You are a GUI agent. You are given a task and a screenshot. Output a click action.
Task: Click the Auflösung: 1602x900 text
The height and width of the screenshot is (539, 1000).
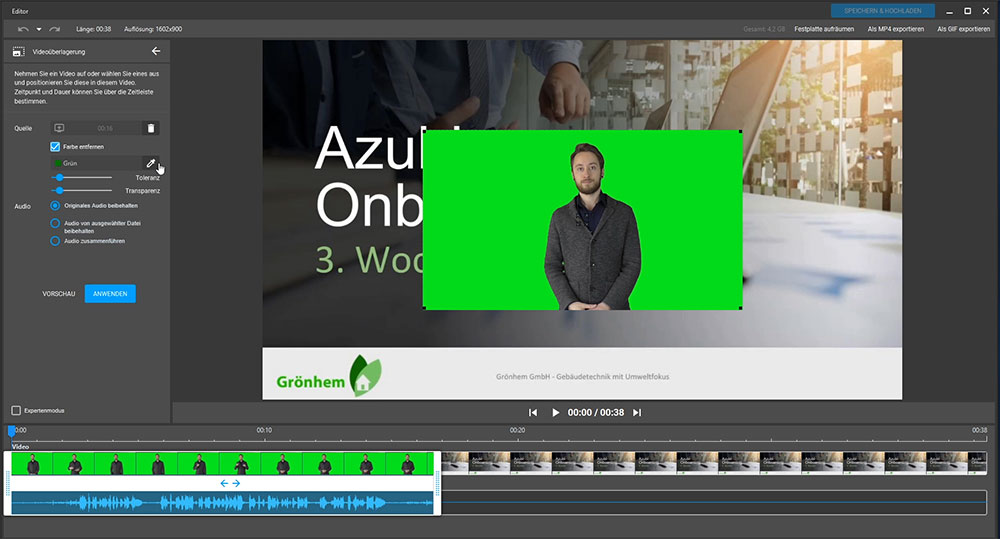[153, 29]
